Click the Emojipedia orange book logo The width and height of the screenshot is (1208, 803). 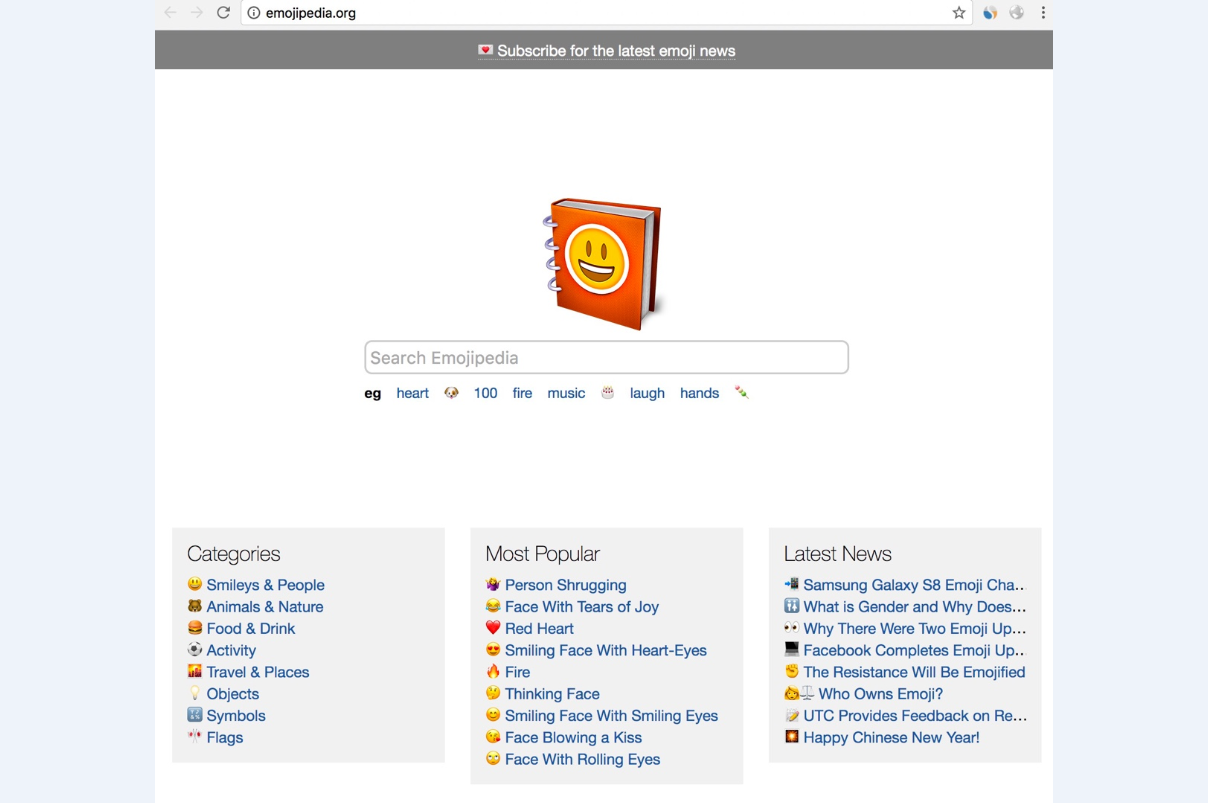604,264
